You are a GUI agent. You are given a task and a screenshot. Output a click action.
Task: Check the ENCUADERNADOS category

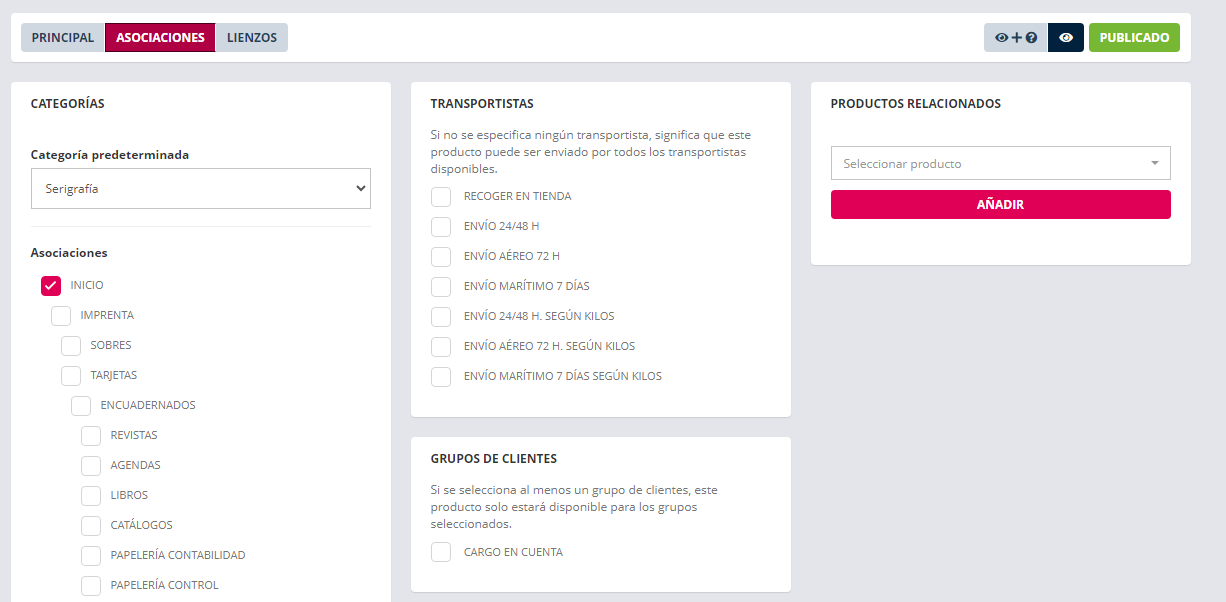point(81,406)
